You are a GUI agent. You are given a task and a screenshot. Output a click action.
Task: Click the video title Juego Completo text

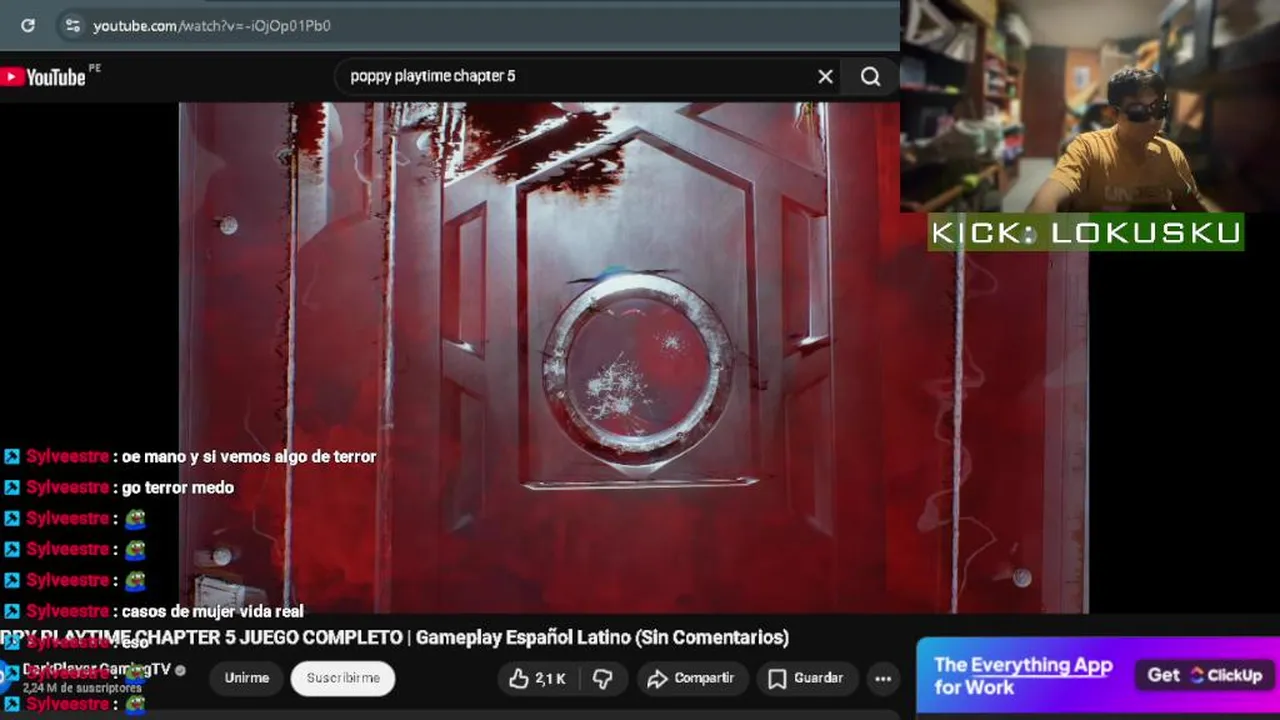[396, 637]
